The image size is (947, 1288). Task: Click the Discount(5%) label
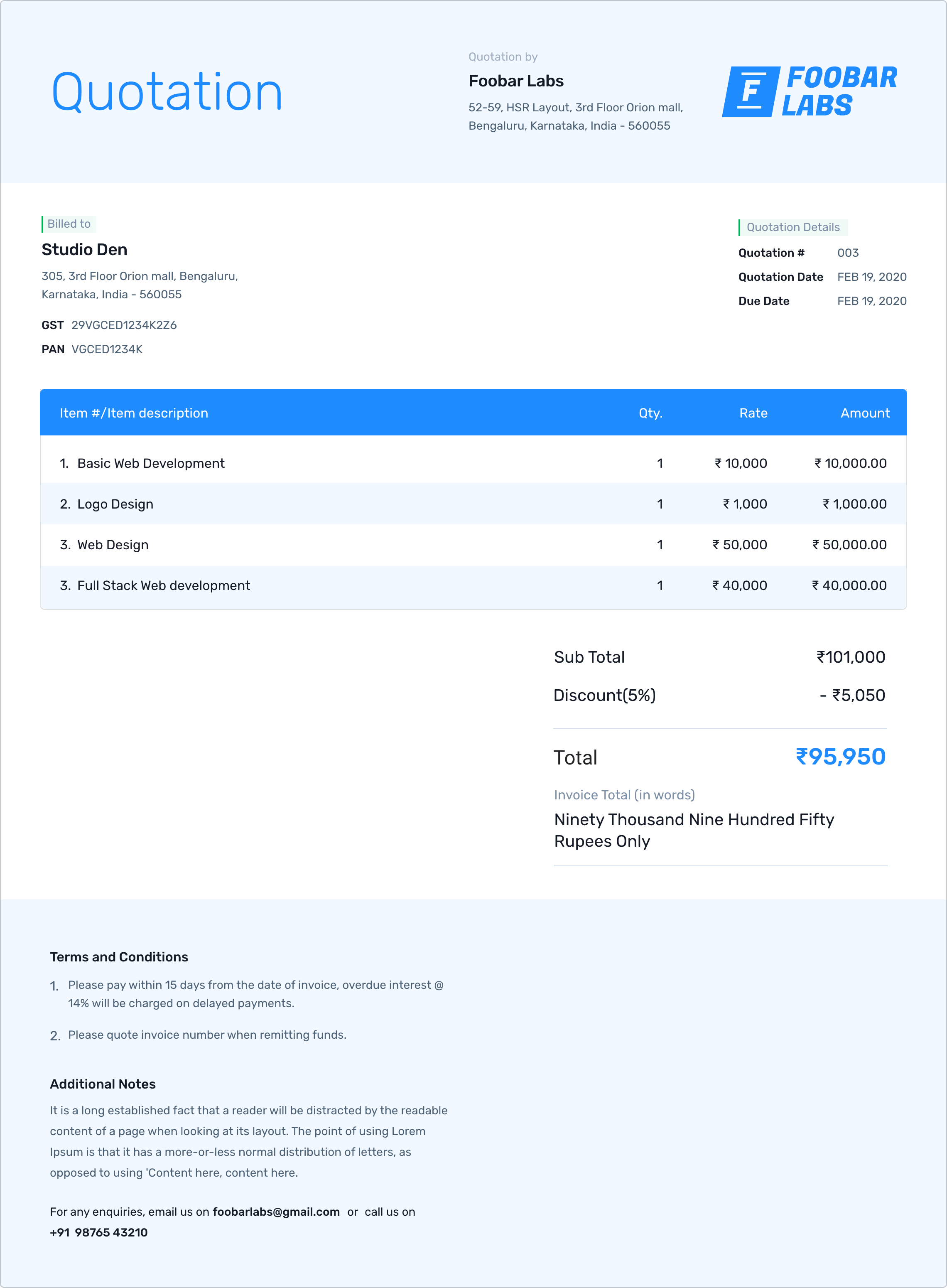coord(604,695)
